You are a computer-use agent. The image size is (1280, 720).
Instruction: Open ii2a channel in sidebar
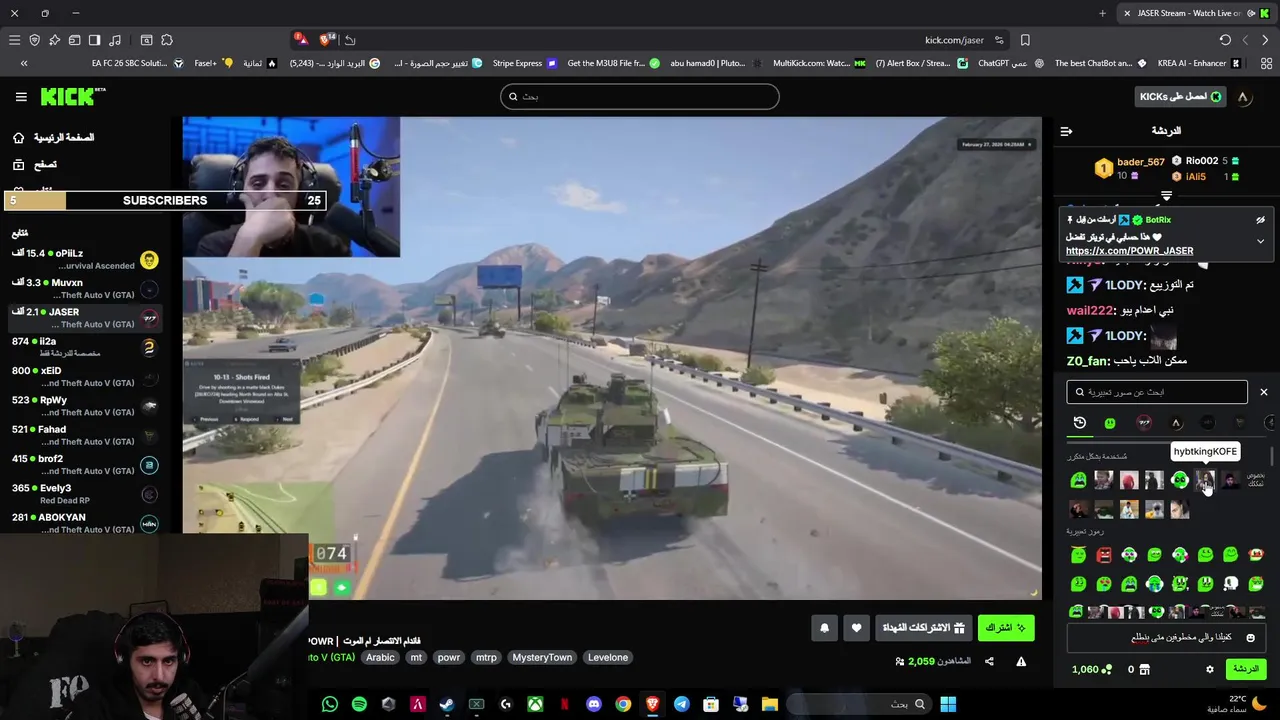(x=85, y=347)
